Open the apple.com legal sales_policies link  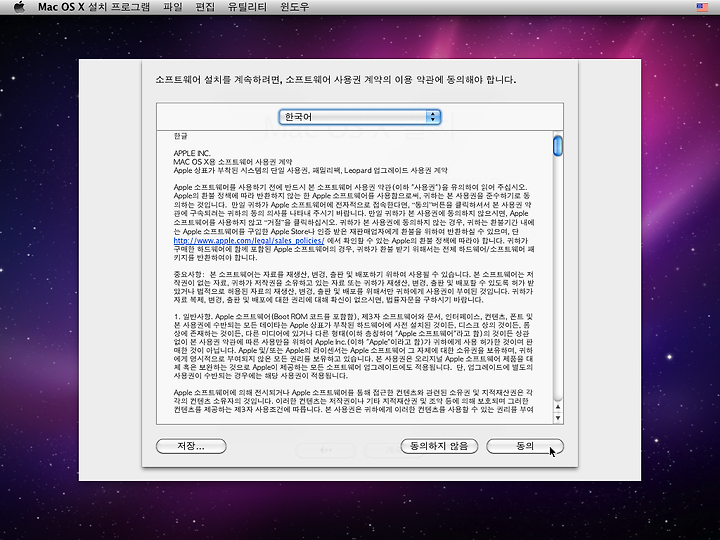click(x=249, y=241)
